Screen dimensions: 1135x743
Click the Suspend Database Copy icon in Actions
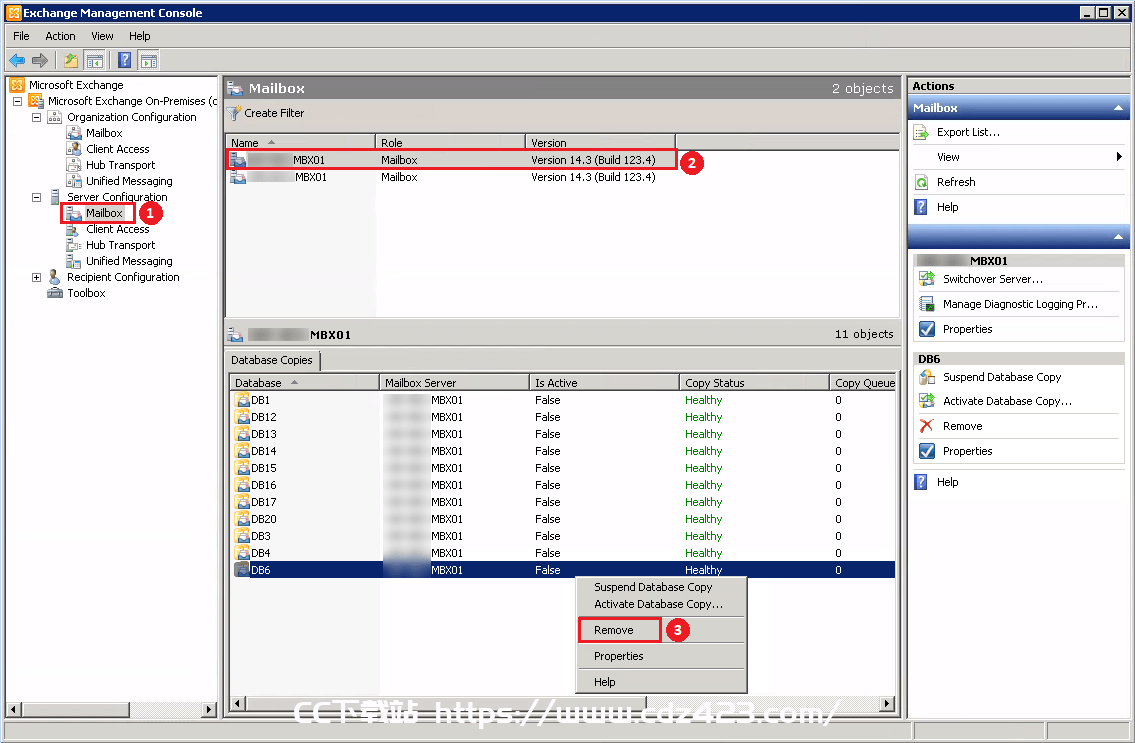click(927, 377)
